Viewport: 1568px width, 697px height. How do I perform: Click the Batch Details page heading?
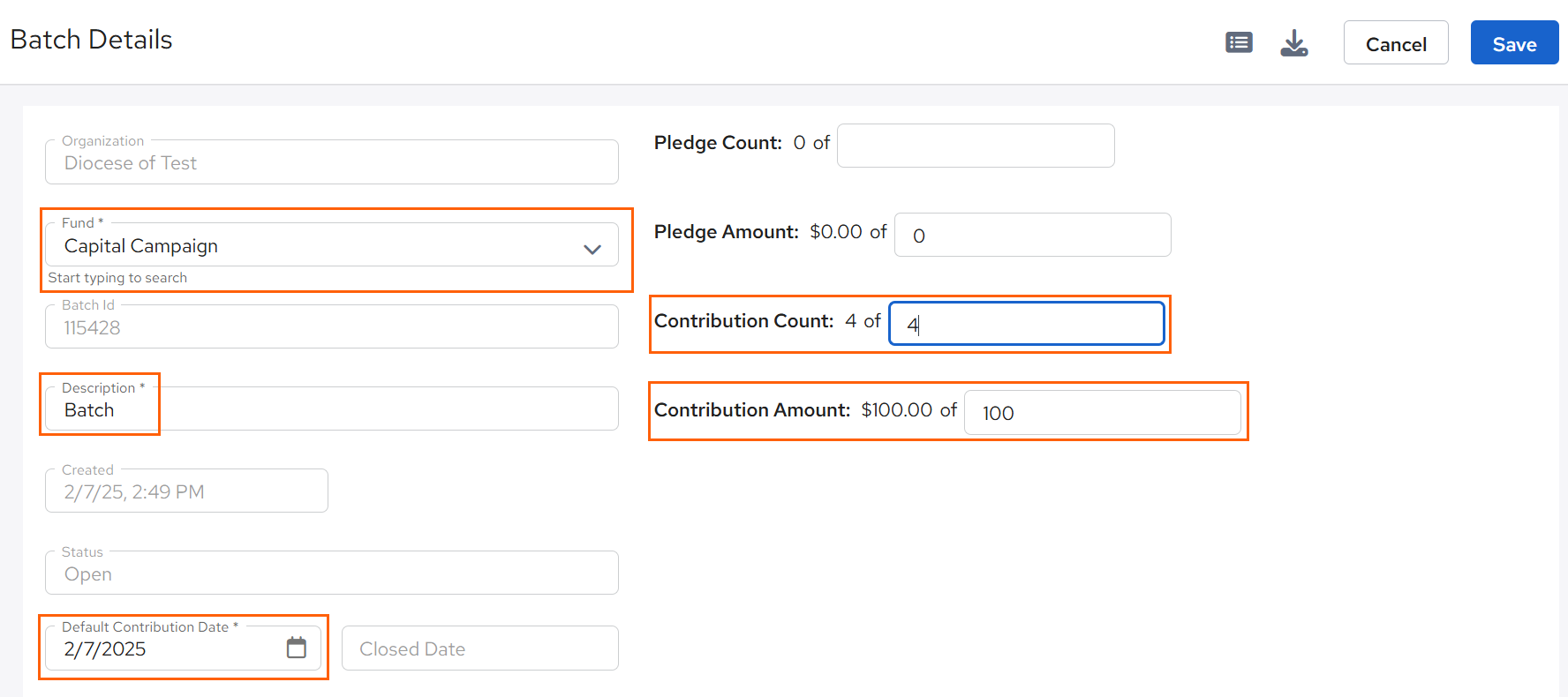point(92,40)
